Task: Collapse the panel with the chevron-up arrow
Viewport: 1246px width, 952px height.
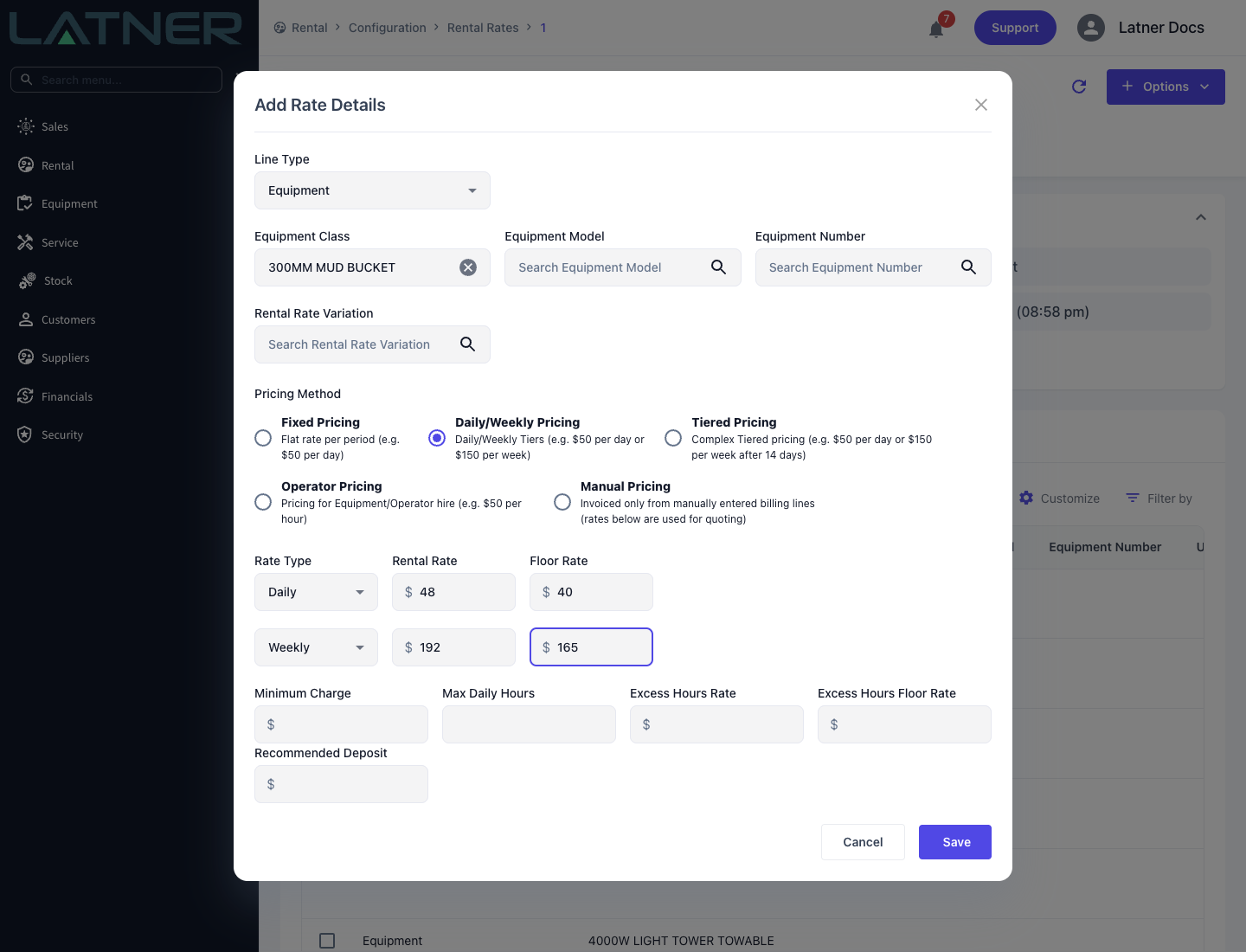Action: [x=1201, y=217]
